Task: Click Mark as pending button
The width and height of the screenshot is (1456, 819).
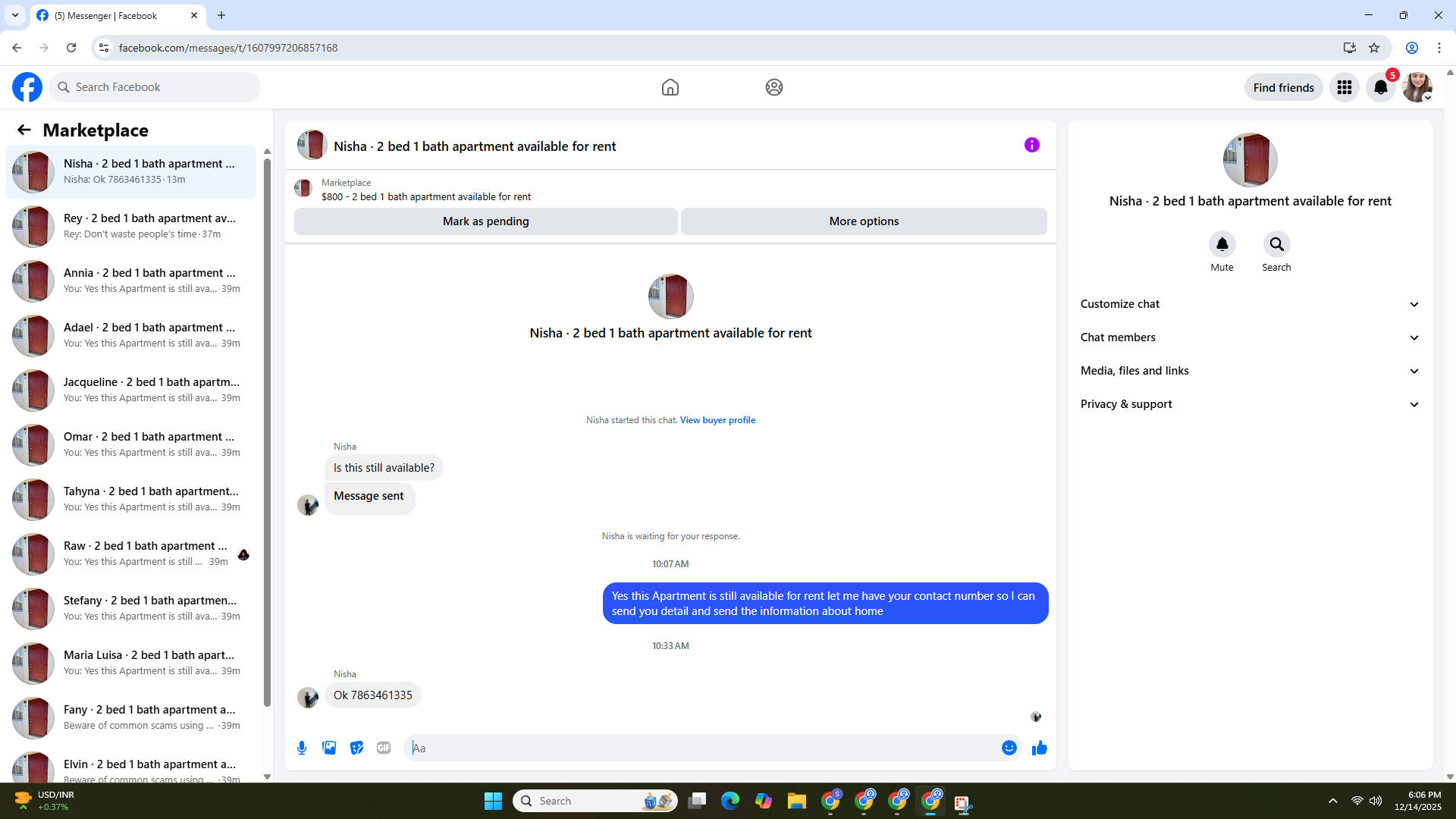Action: 485,221
